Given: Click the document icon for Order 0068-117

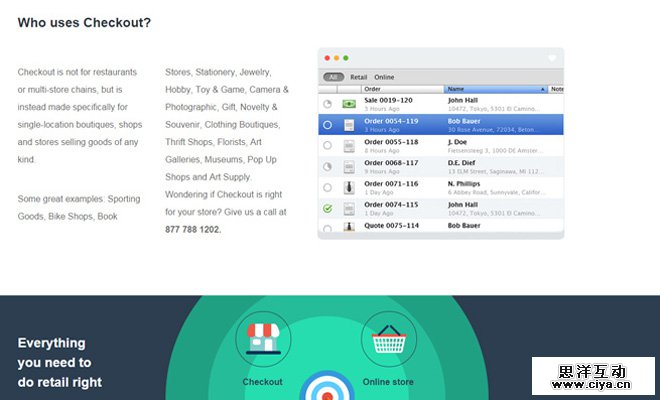Looking at the screenshot, I should 349,167.
